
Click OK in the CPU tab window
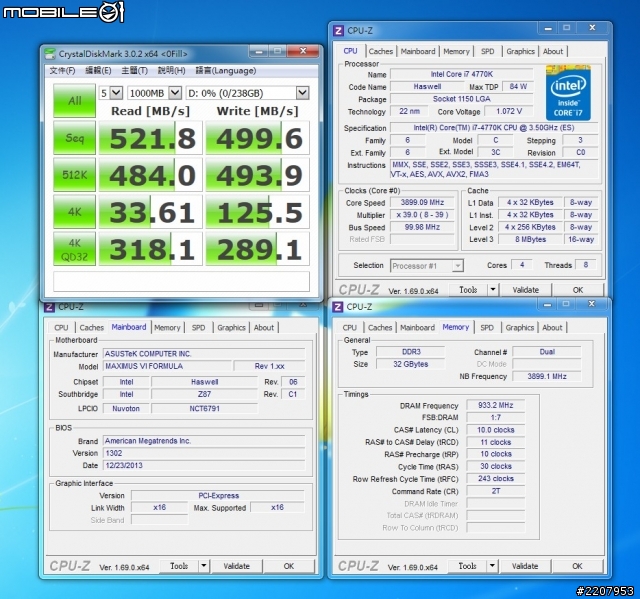[x=578, y=290]
